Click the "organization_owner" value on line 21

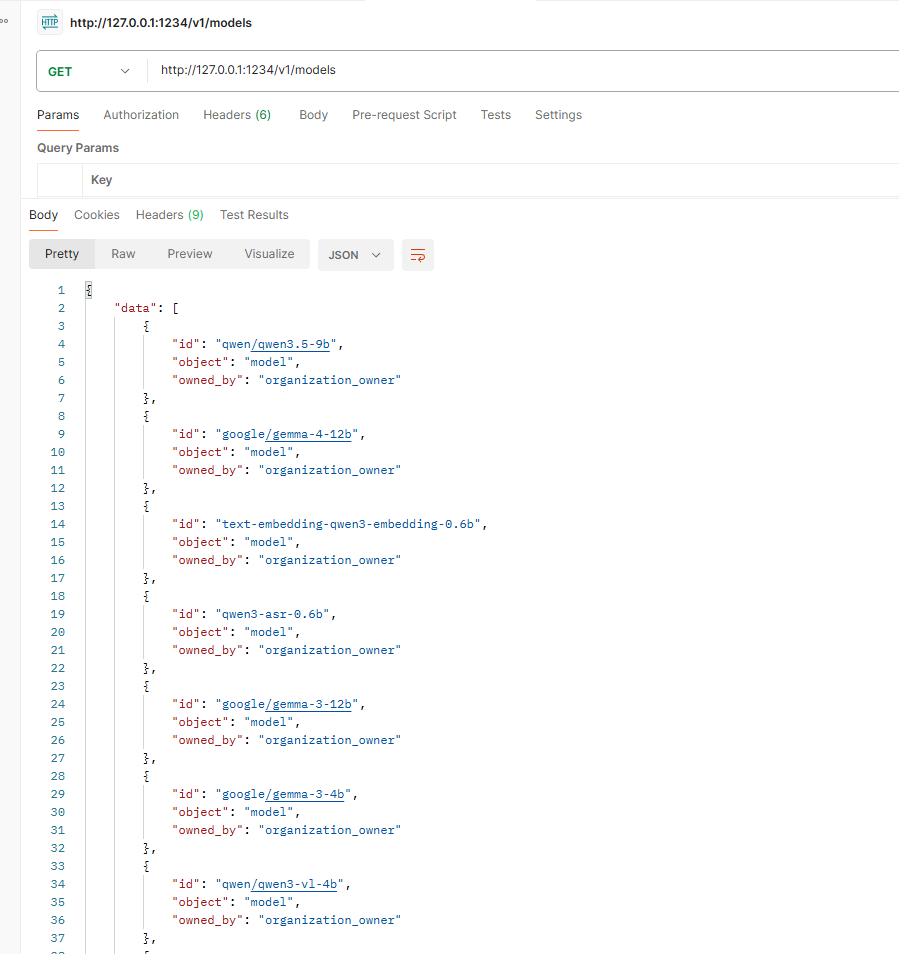330,650
